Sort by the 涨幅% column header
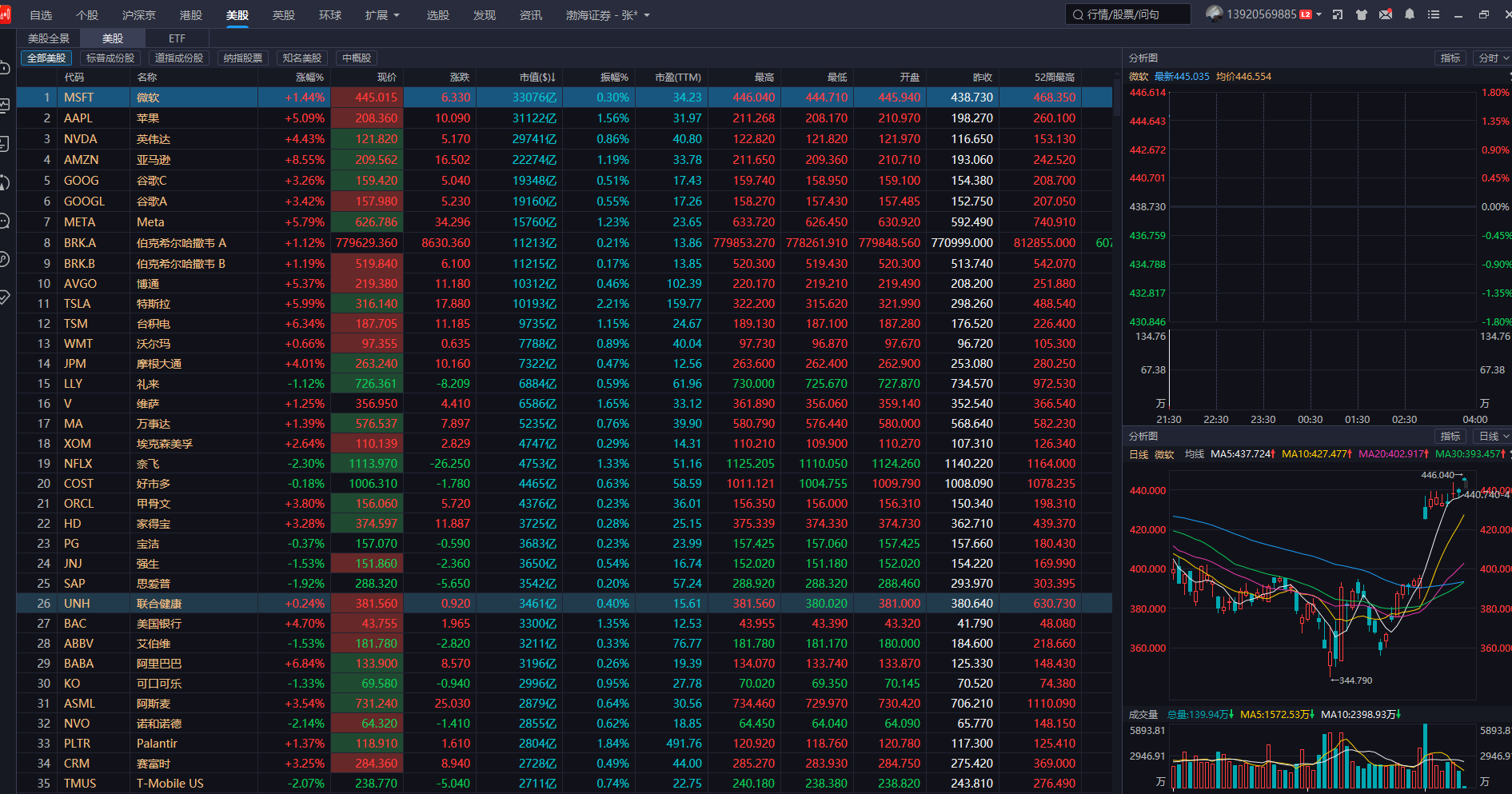1512x794 pixels. [x=310, y=78]
